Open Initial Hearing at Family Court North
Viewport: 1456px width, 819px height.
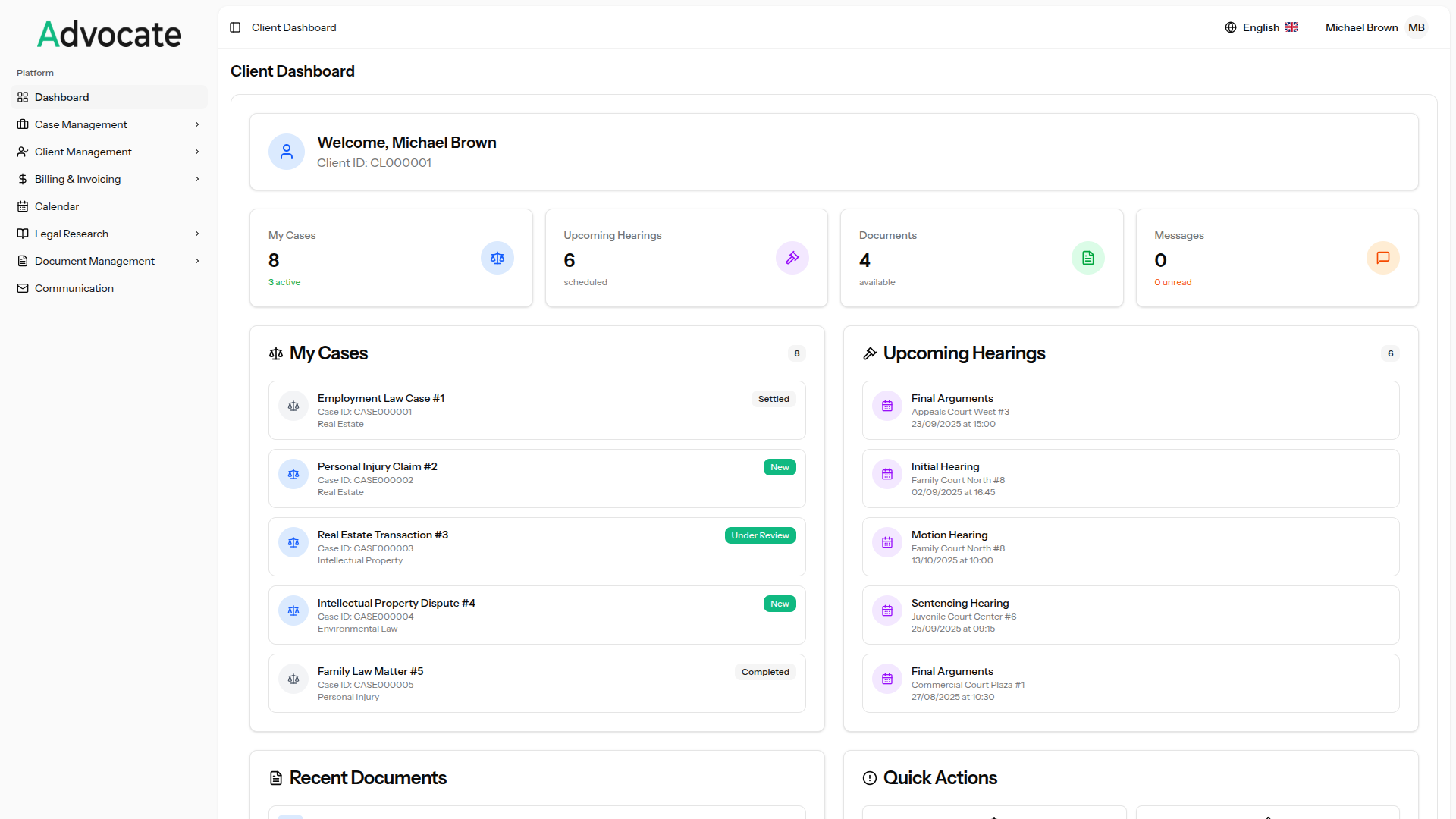pyautogui.click(x=946, y=467)
